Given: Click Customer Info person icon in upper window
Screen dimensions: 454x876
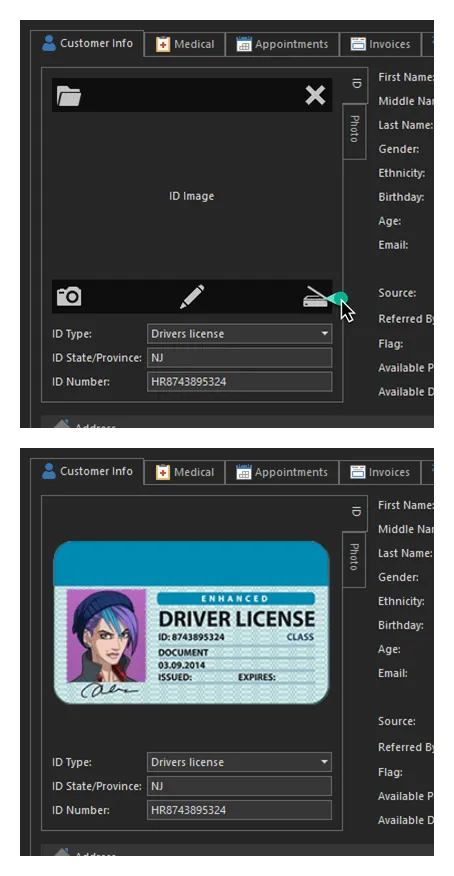Looking at the screenshot, I should (x=49, y=44).
